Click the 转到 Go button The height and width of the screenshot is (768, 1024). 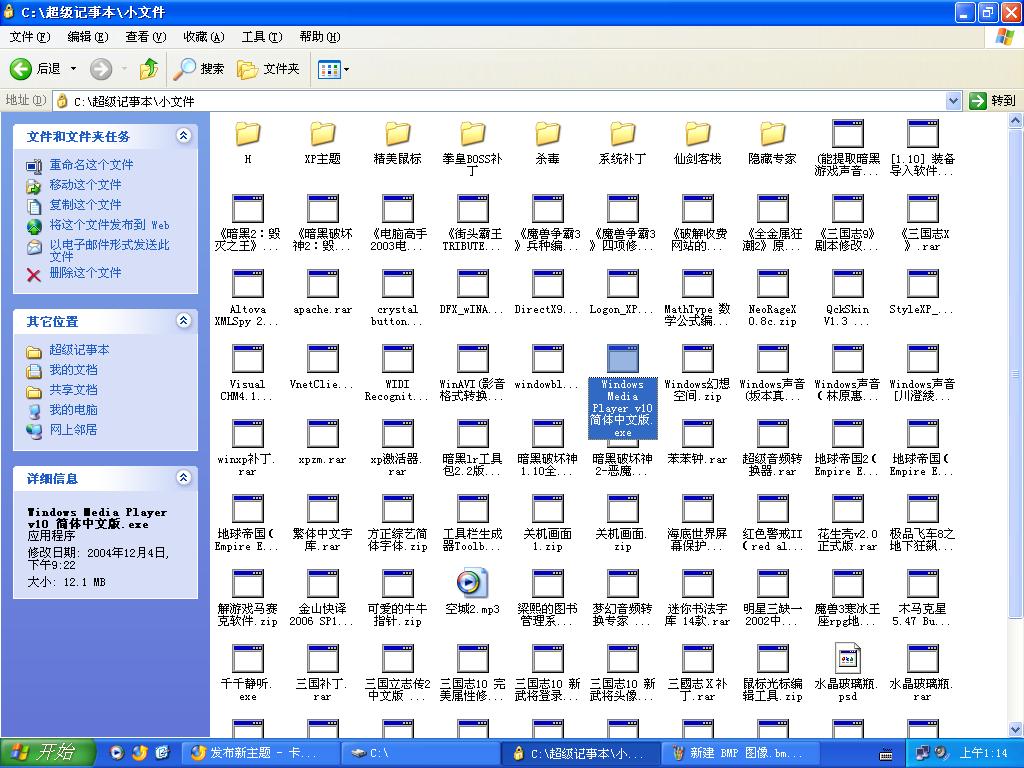pos(993,101)
